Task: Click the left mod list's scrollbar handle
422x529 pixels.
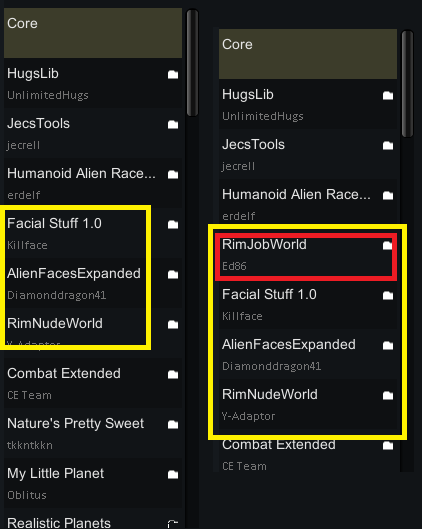Action: coord(193,63)
